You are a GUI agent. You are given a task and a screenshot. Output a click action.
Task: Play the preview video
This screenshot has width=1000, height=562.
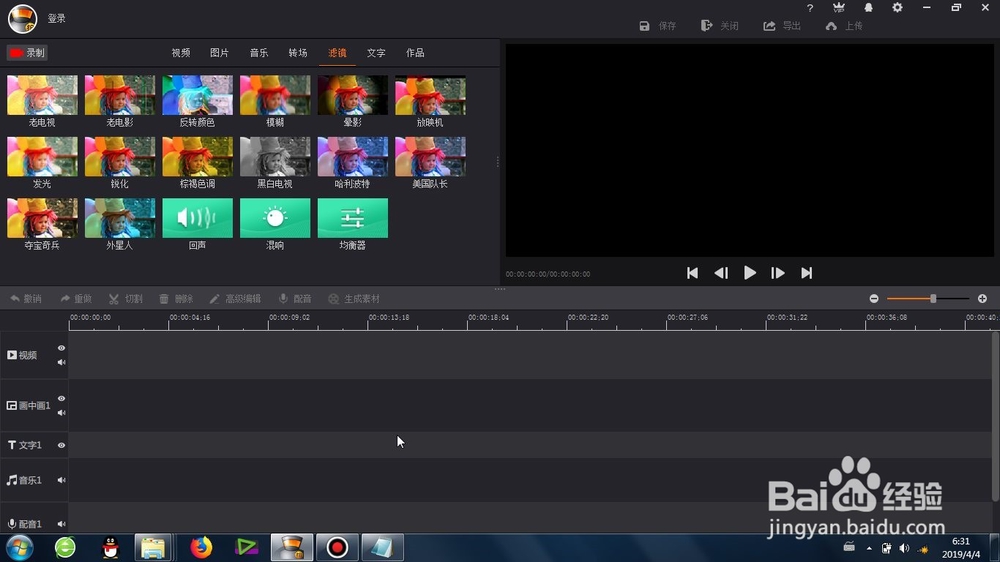(x=750, y=273)
